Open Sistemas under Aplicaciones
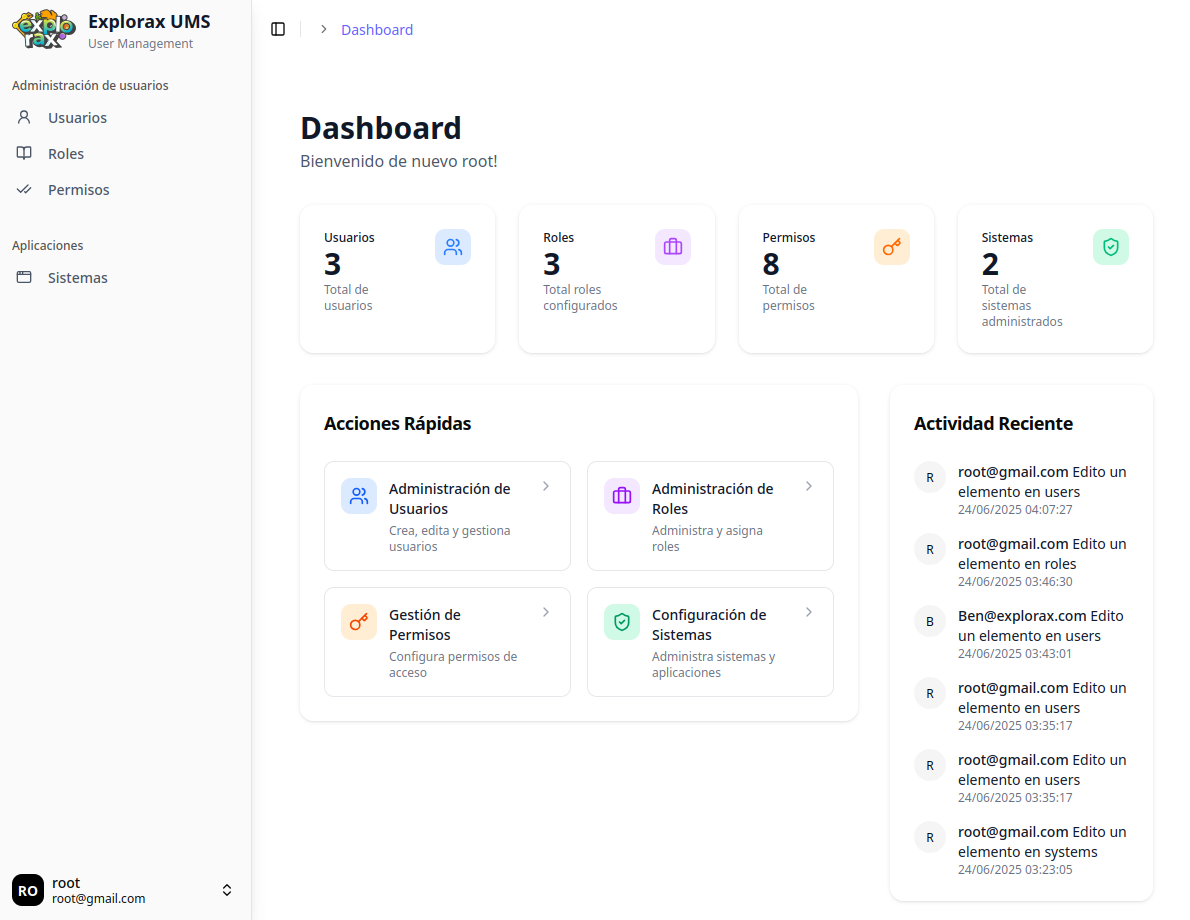The height and width of the screenshot is (920, 1190). [x=77, y=278]
